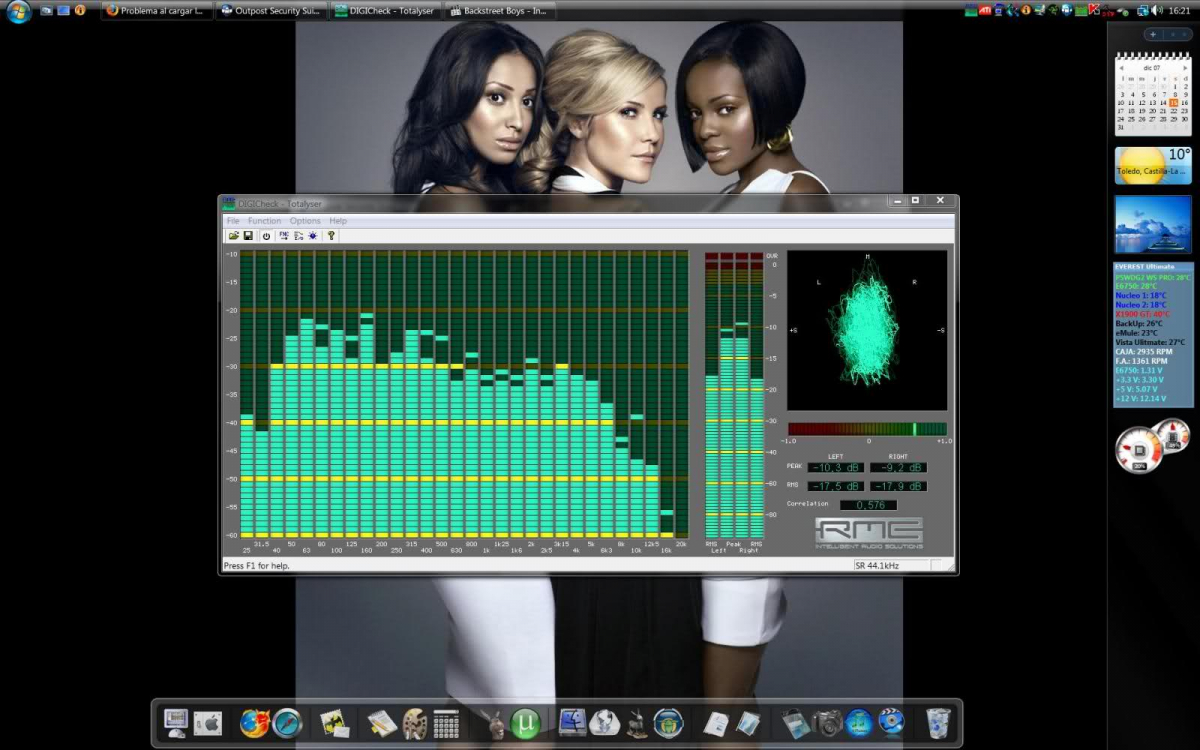Click the spectrum analyser bar display
Screen dimensions: 1200x750
pos(464,395)
